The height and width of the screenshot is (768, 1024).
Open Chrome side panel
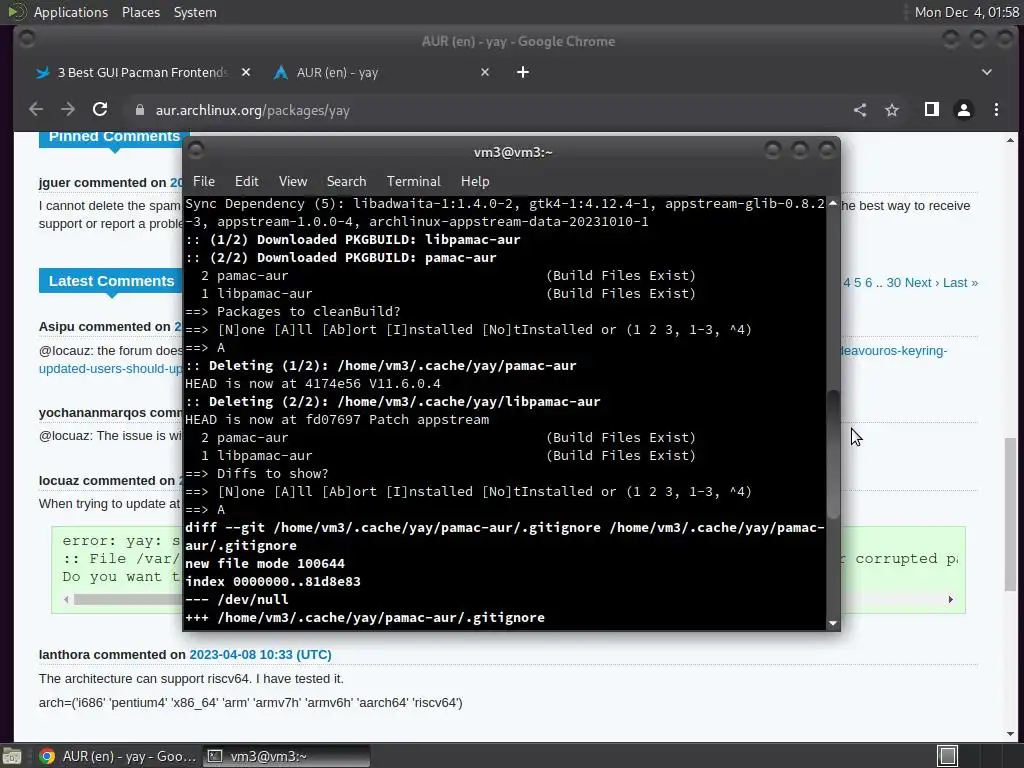pos(932,110)
